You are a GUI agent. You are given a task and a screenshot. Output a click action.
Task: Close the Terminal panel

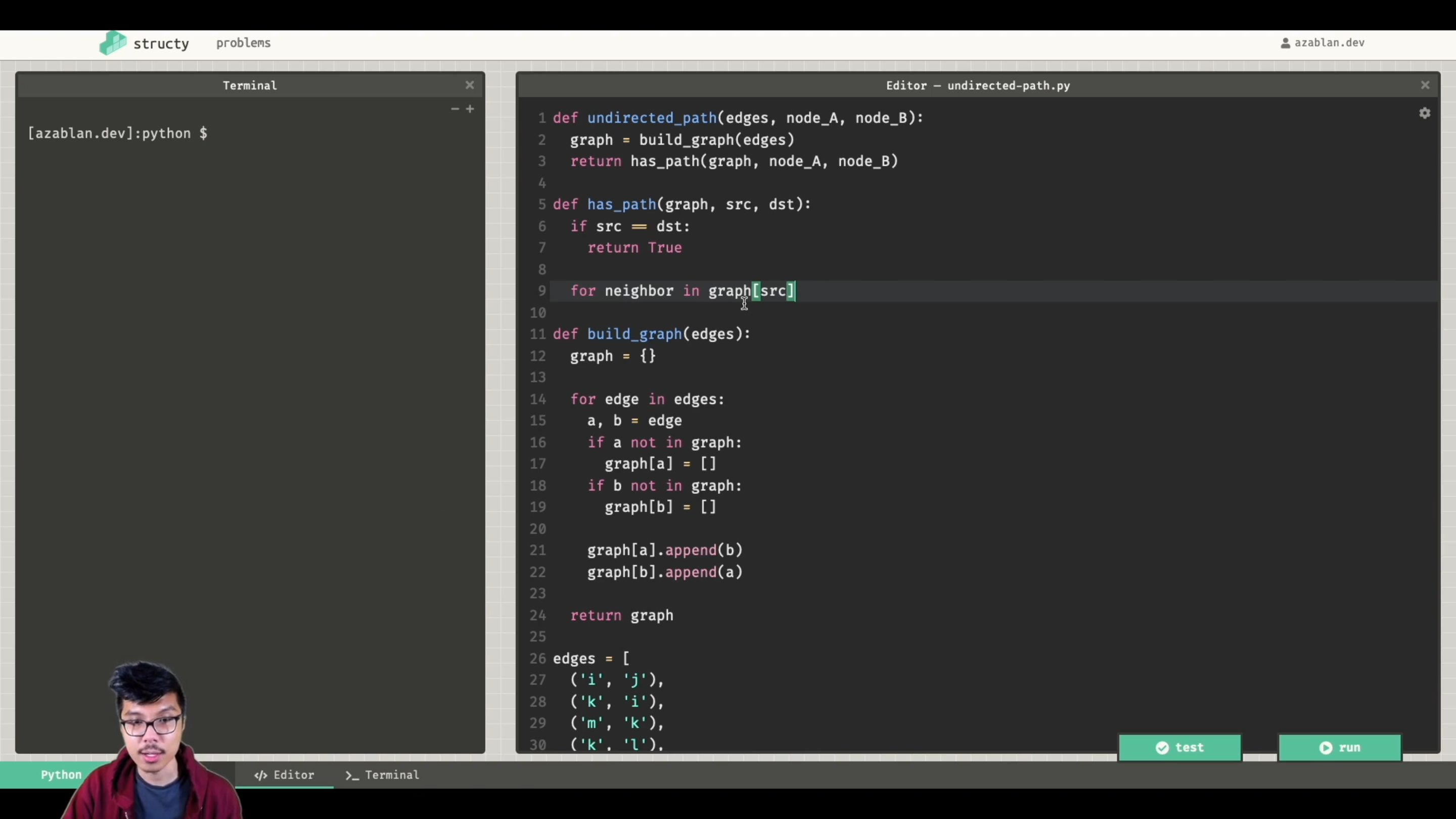pyautogui.click(x=470, y=85)
